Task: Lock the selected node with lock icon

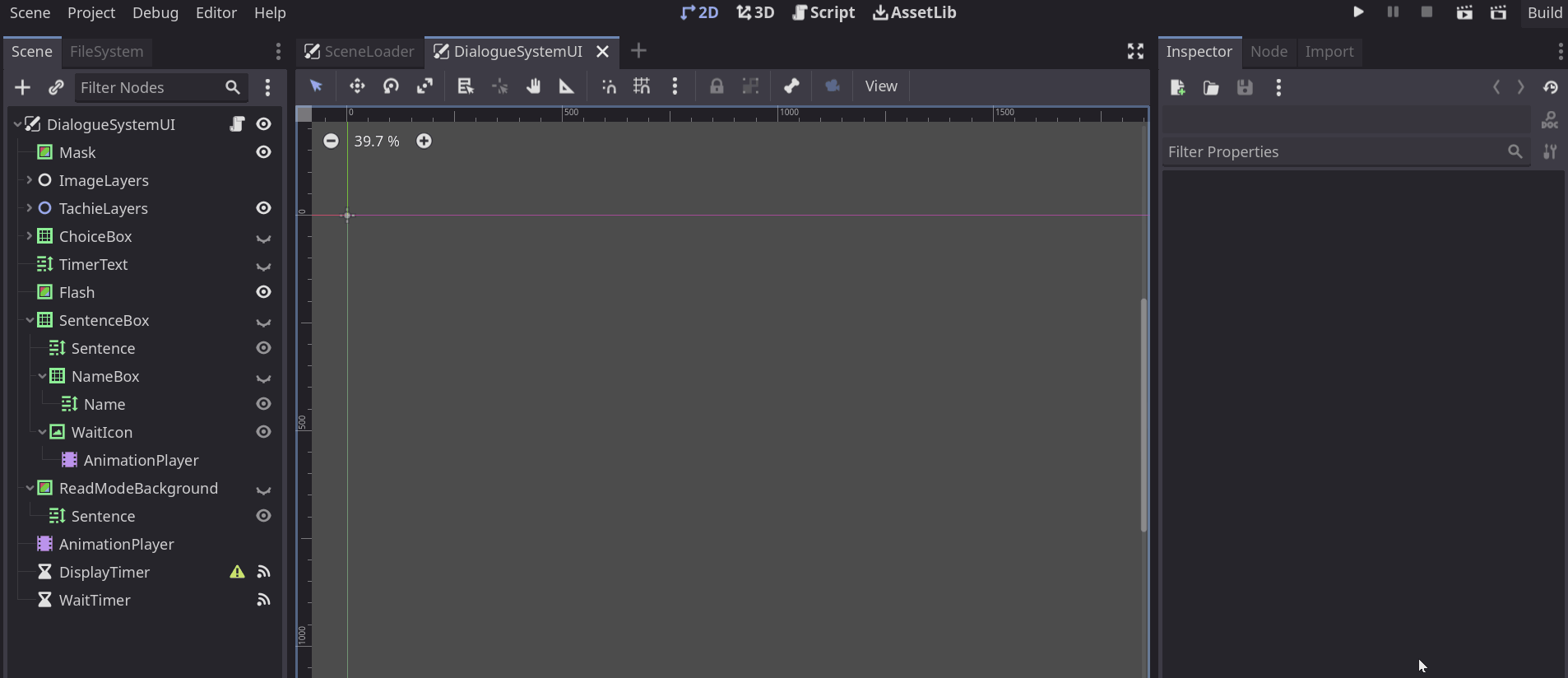Action: (717, 86)
